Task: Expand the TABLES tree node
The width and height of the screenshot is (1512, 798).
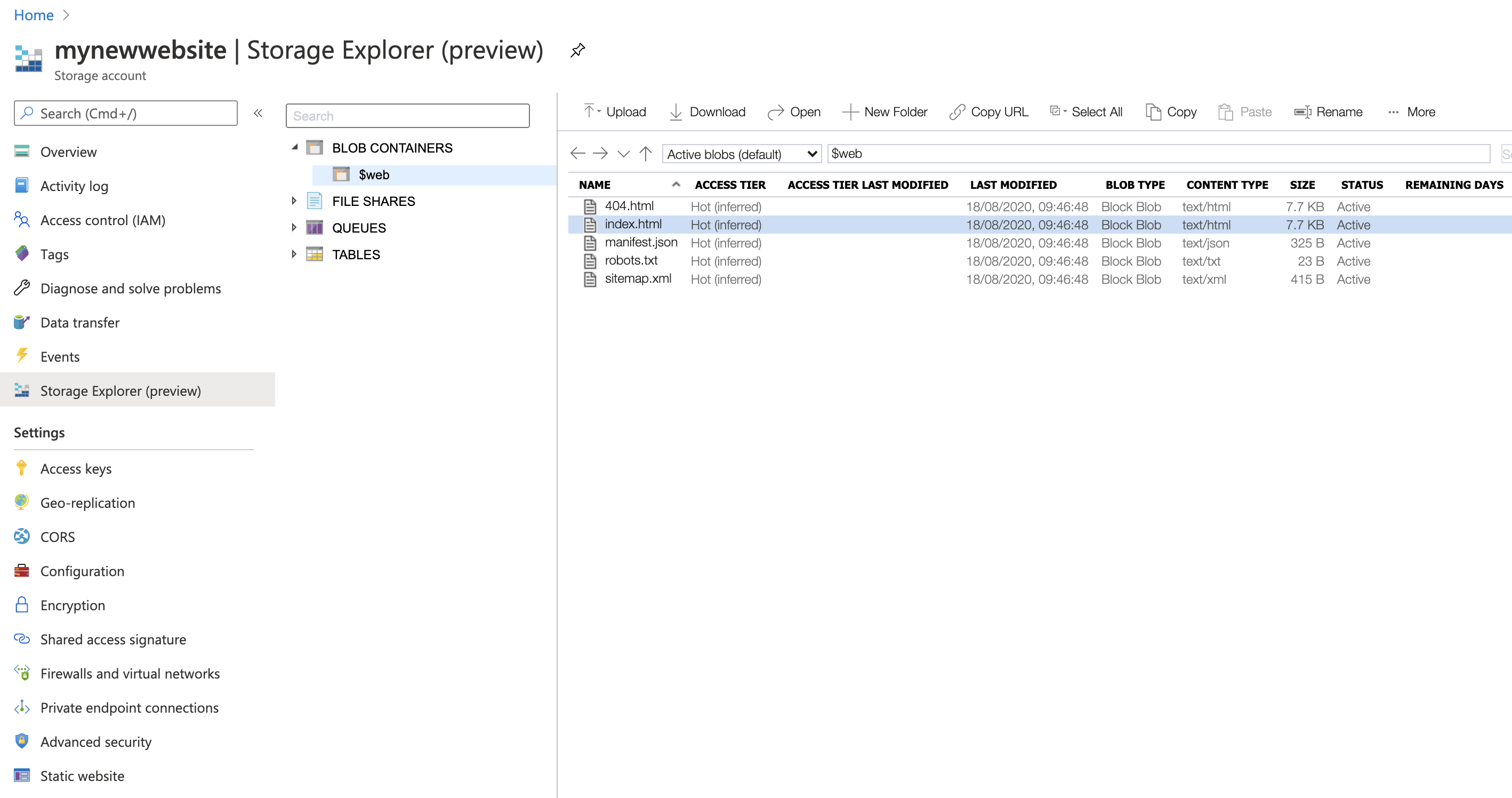Action: tap(294, 254)
